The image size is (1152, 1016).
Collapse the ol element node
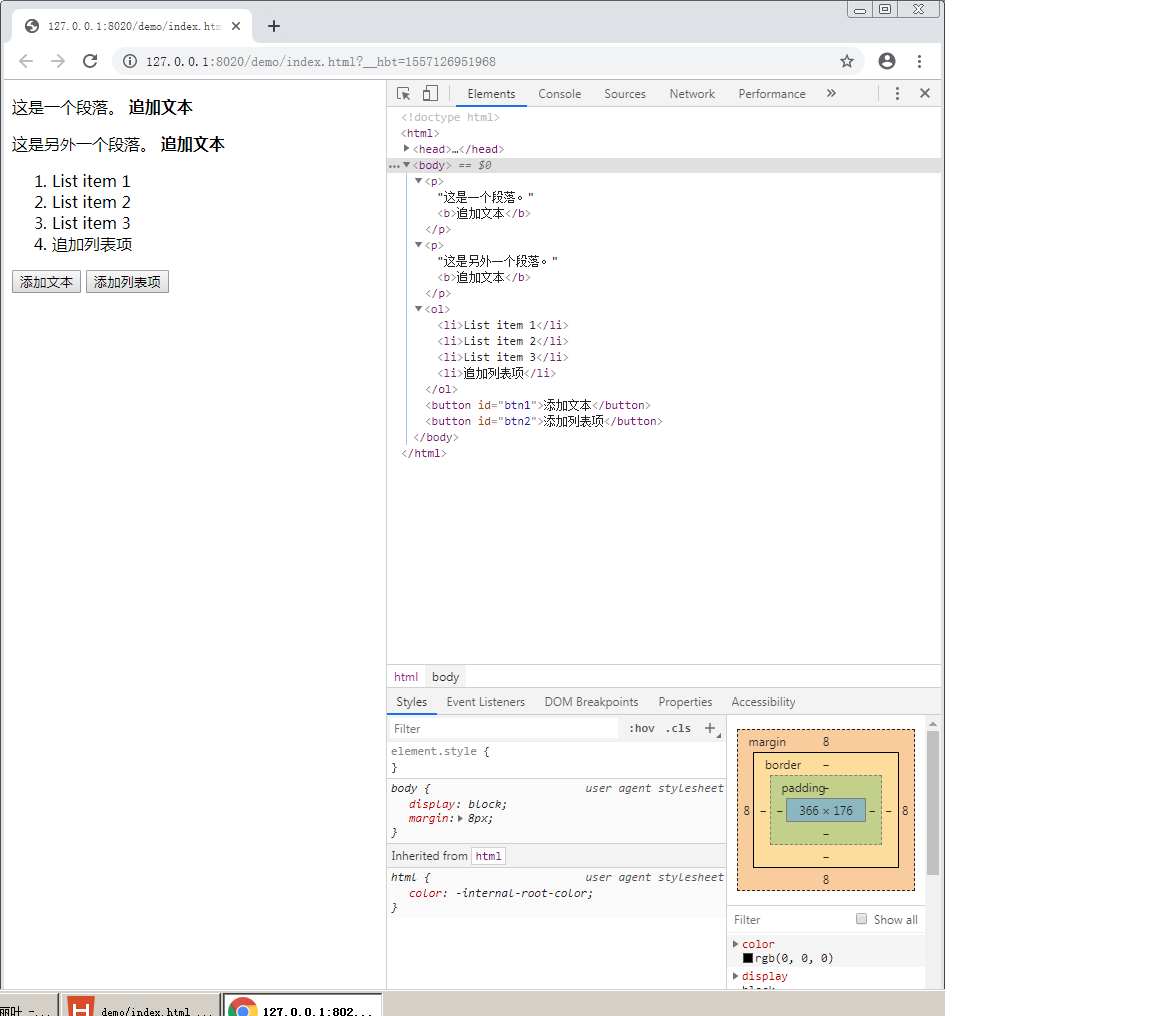click(x=419, y=309)
